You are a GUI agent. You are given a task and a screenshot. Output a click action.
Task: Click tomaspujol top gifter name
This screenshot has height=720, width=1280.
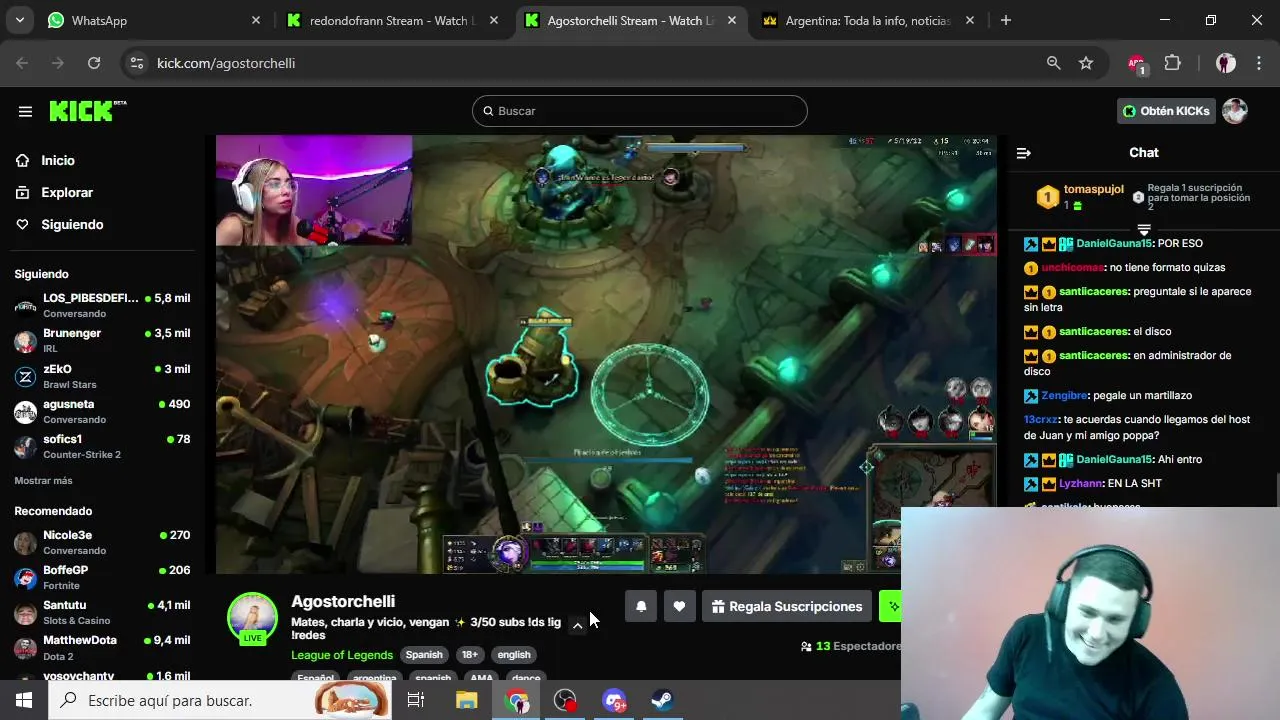tap(1094, 190)
